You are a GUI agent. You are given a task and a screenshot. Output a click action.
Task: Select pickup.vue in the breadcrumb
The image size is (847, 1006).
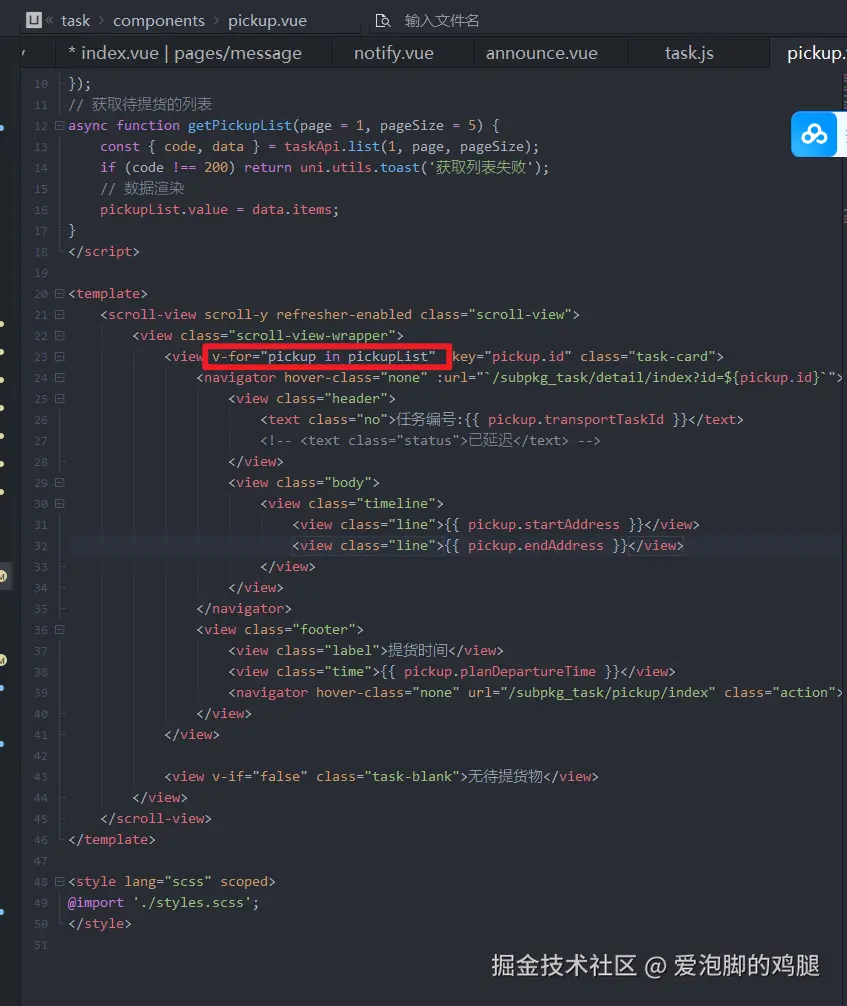[x=268, y=21]
